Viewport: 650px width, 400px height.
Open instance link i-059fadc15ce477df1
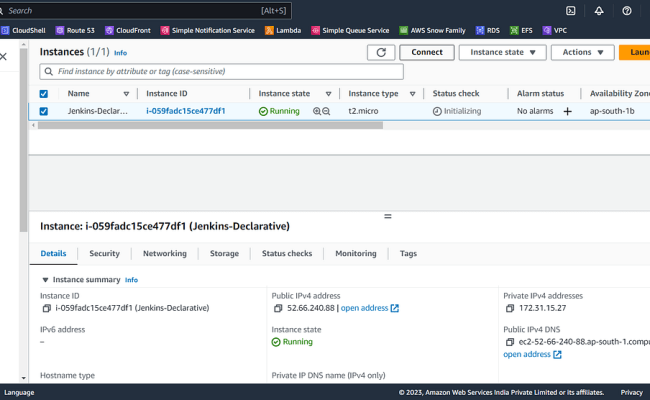coord(186,111)
